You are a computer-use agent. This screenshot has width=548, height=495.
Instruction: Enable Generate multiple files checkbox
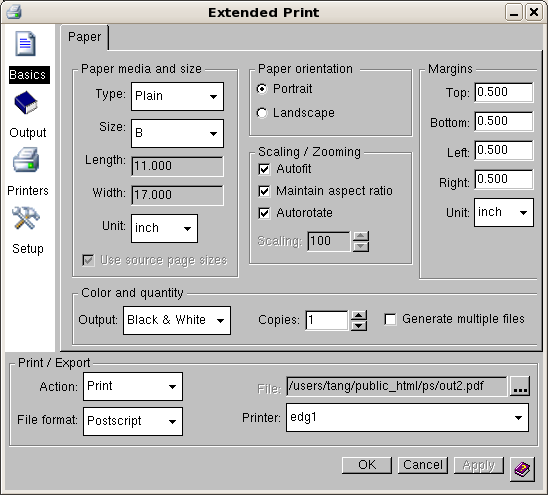390,319
